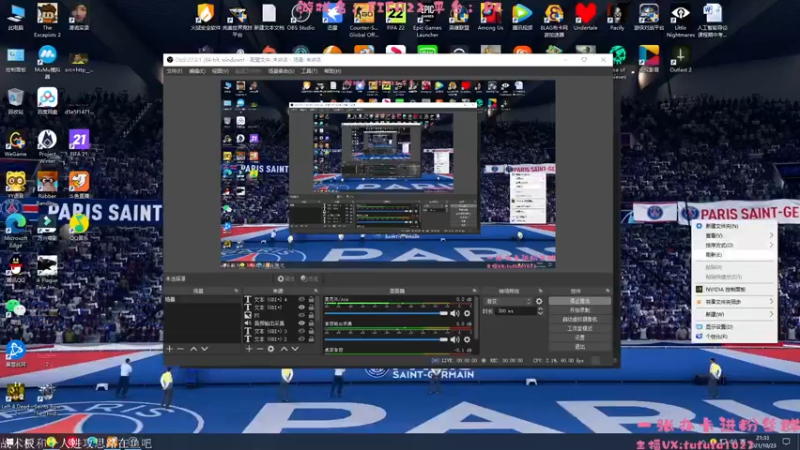The image size is (800, 450).
Task: Toggle visibility of 文本(GDI+) 2 source
Action: coord(302,339)
